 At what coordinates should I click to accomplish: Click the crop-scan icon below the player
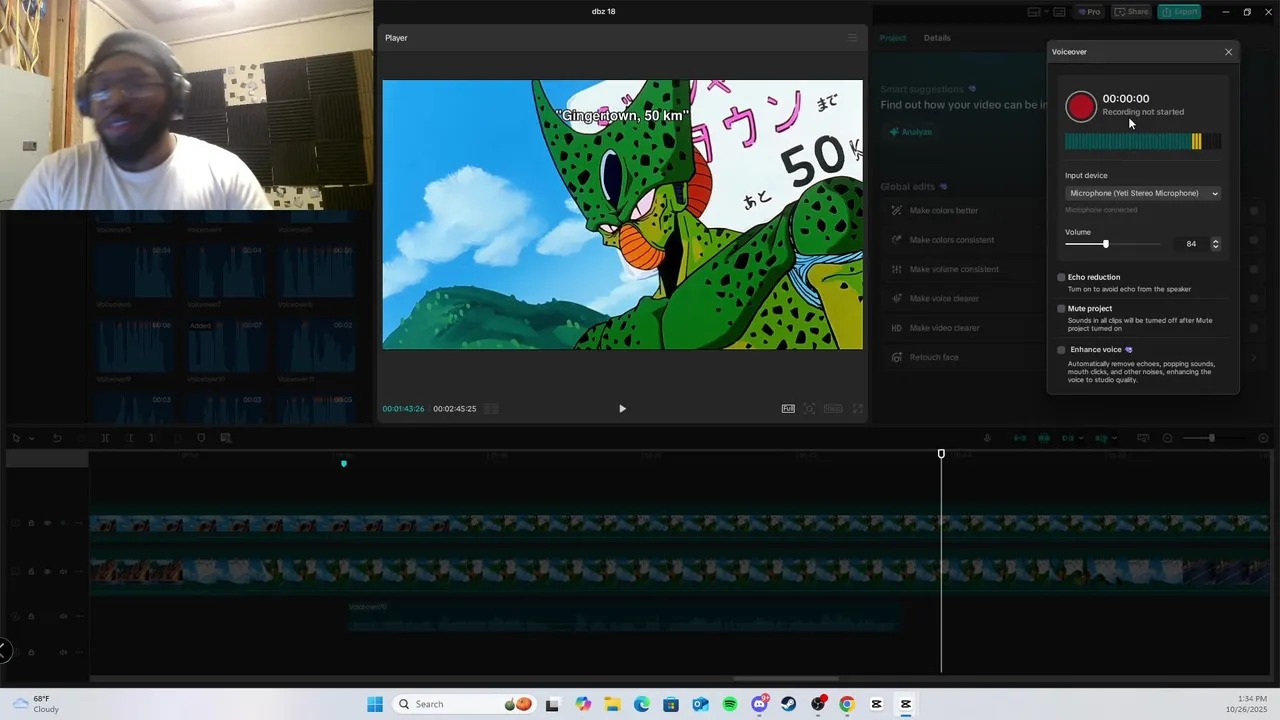point(809,408)
